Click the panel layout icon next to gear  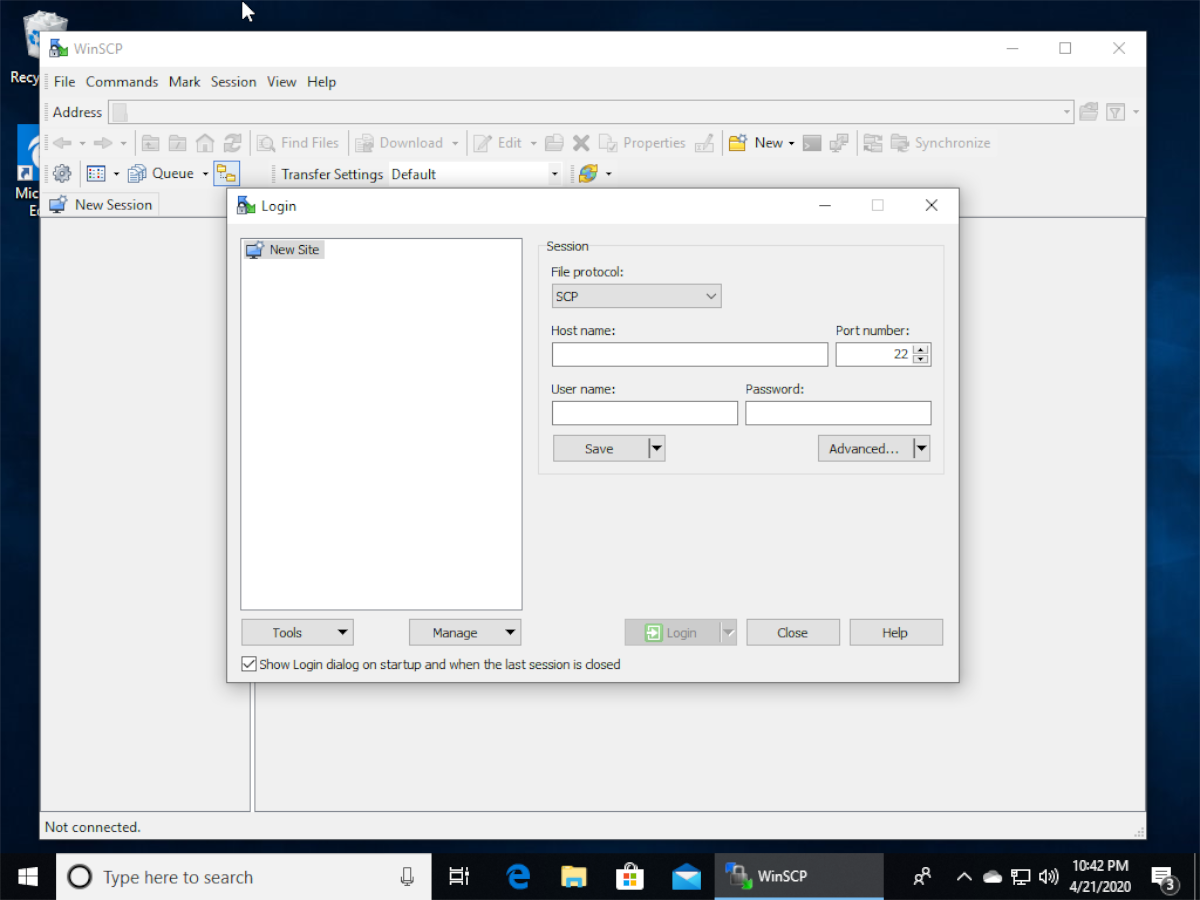click(95, 173)
